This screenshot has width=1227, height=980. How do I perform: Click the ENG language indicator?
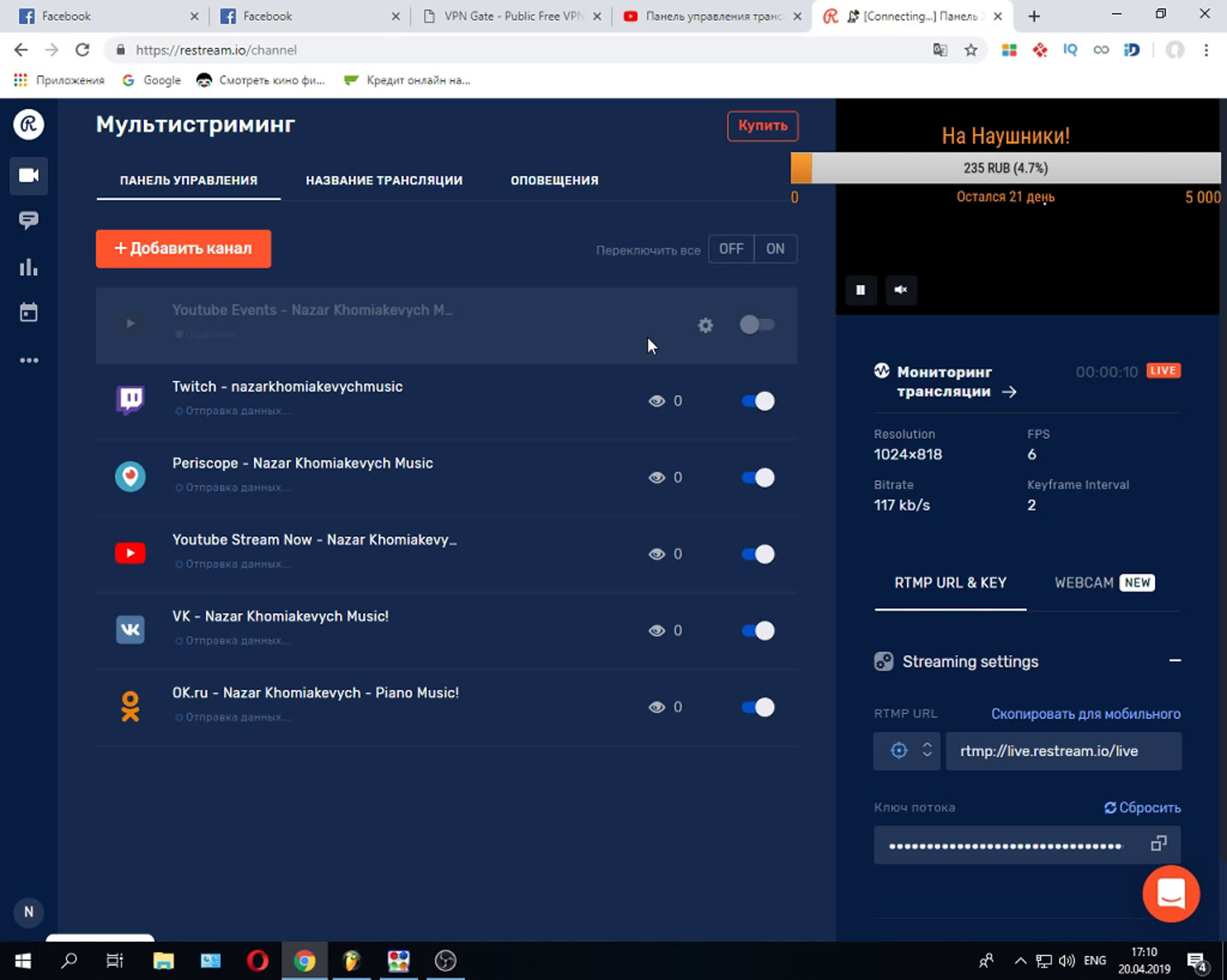[1094, 961]
